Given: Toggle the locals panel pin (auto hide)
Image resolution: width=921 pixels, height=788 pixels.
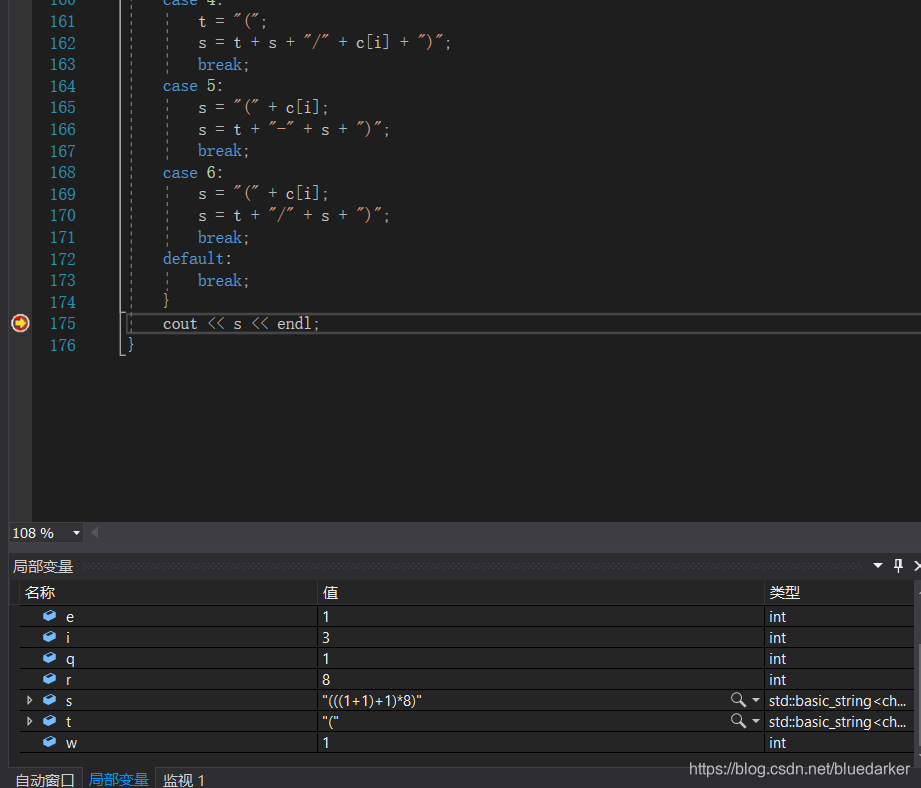Looking at the screenshot, I should pos(898,565).
